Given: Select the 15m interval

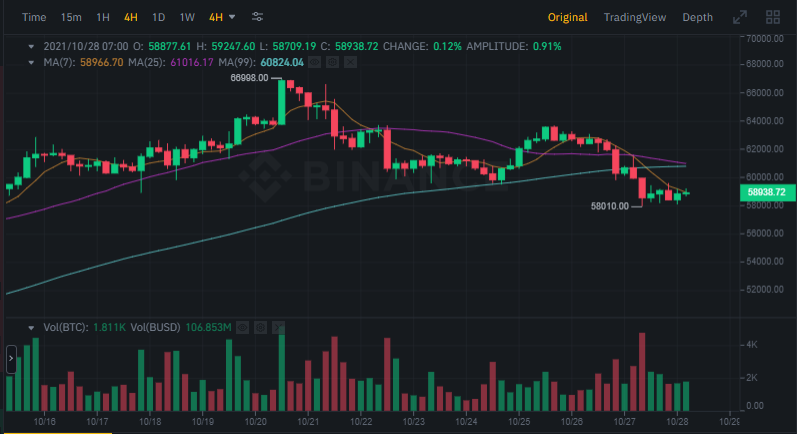Looking at the screenshot, I should point(71,17).
